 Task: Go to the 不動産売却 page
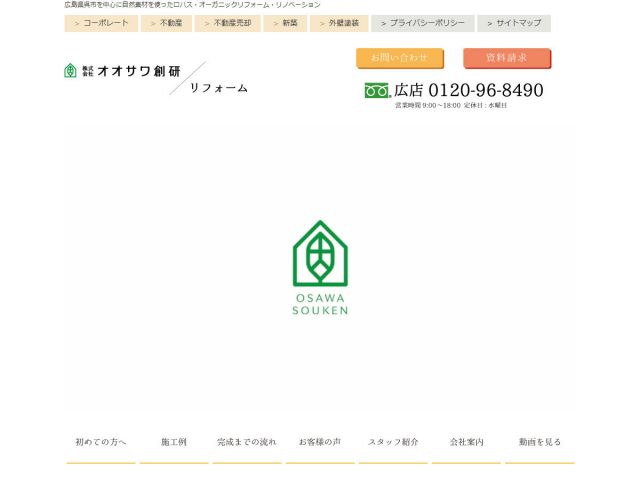pyautogui.click(x=227, y=23)
